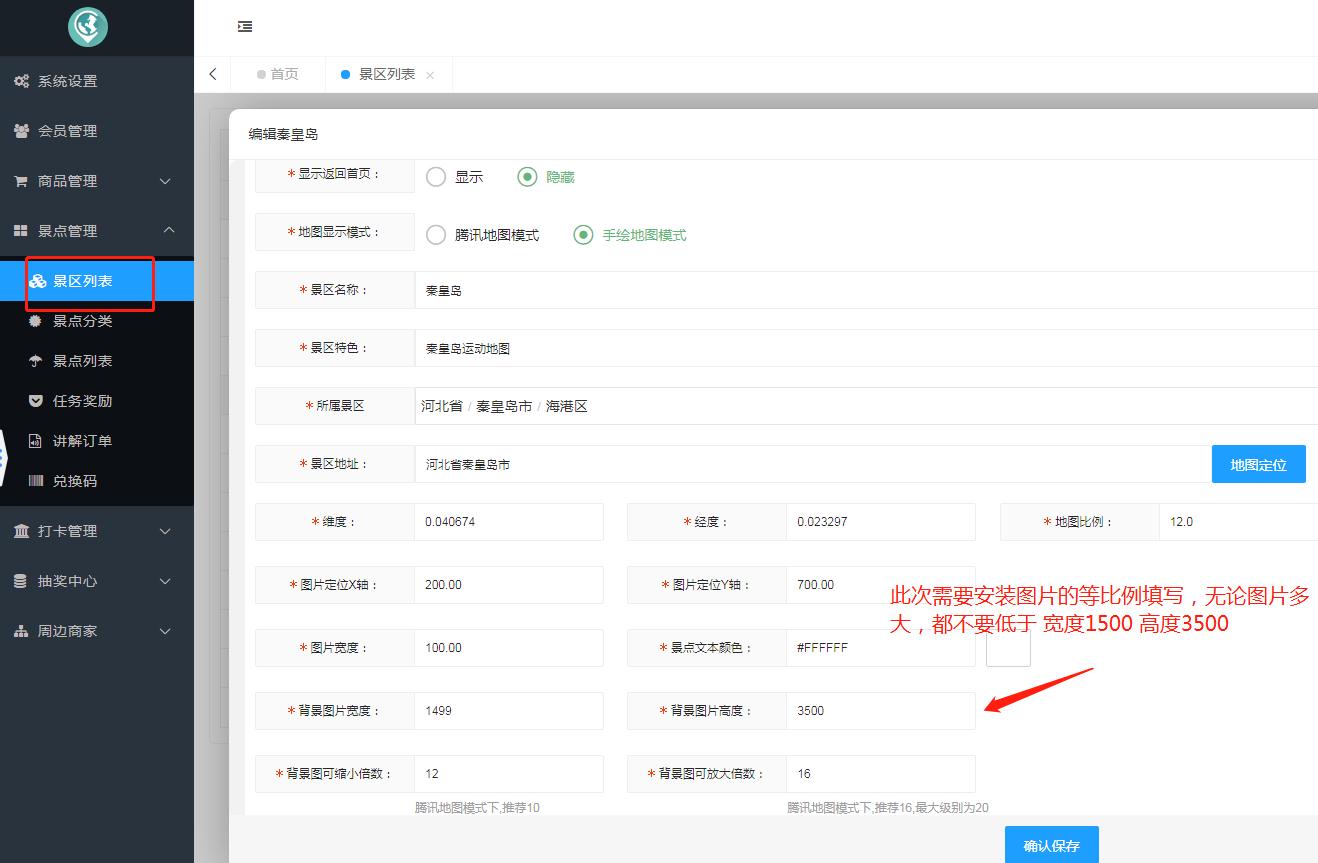Viewport: 1318px width, 863px height.
Task: Click the 确认保存 button
Action: (x=1051, y=845)
